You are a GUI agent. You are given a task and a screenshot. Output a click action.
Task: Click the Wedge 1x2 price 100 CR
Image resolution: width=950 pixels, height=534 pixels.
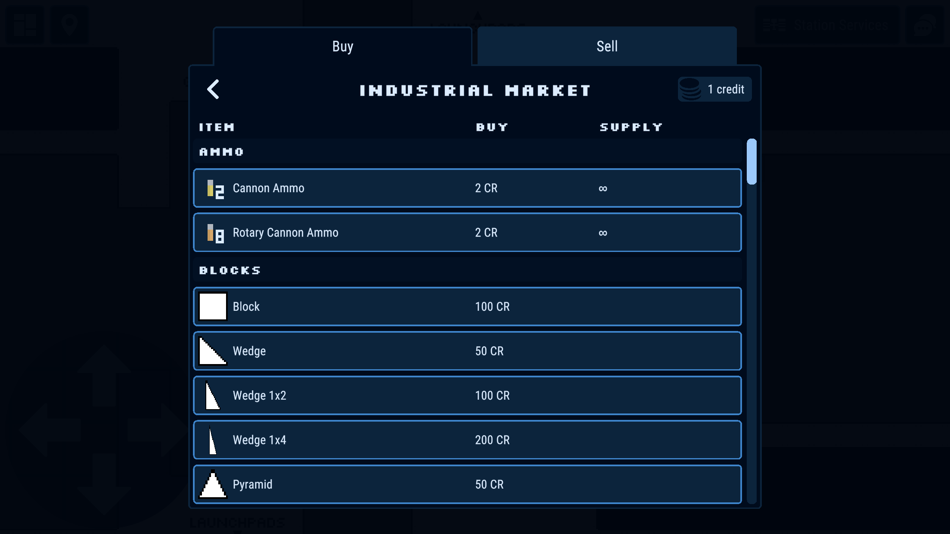[492, 395]
